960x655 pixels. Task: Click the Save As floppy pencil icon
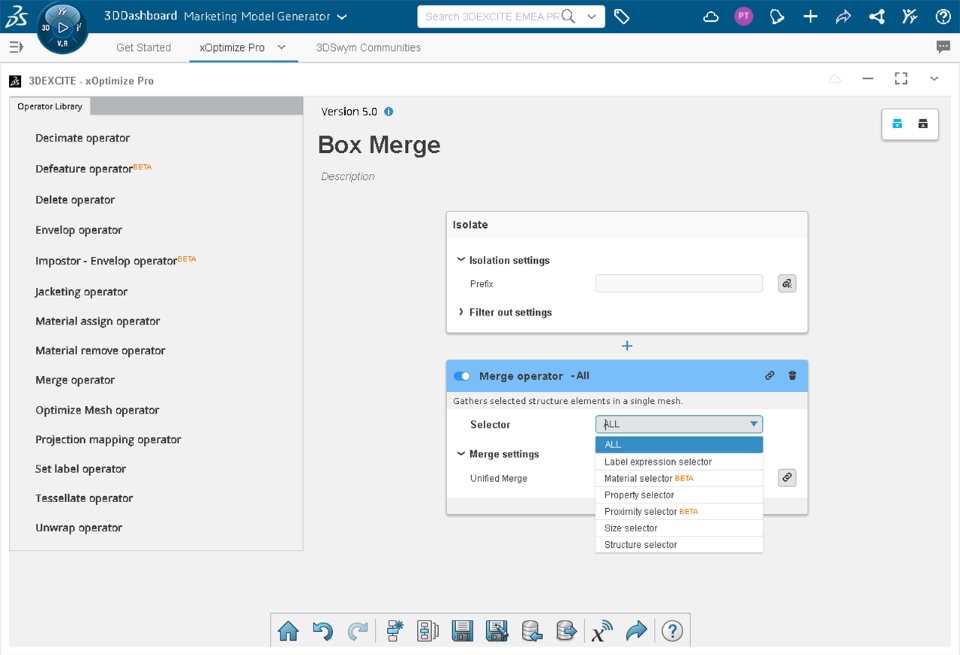(x=497, y=631)
